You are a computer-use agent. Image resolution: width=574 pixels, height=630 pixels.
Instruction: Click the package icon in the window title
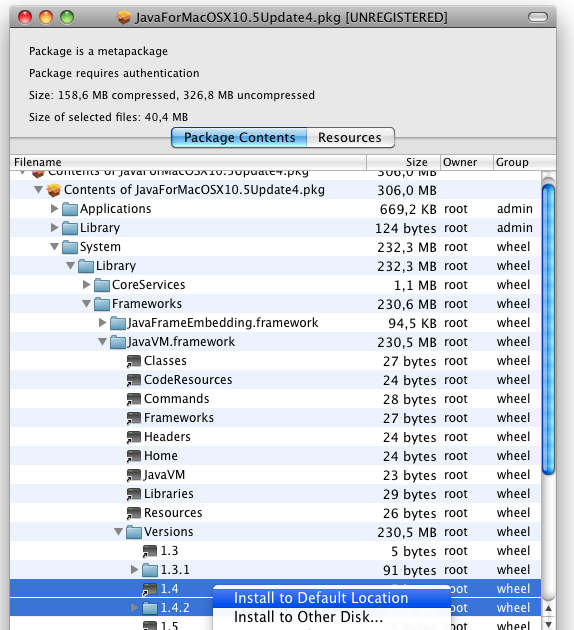[x=124, y=17]
